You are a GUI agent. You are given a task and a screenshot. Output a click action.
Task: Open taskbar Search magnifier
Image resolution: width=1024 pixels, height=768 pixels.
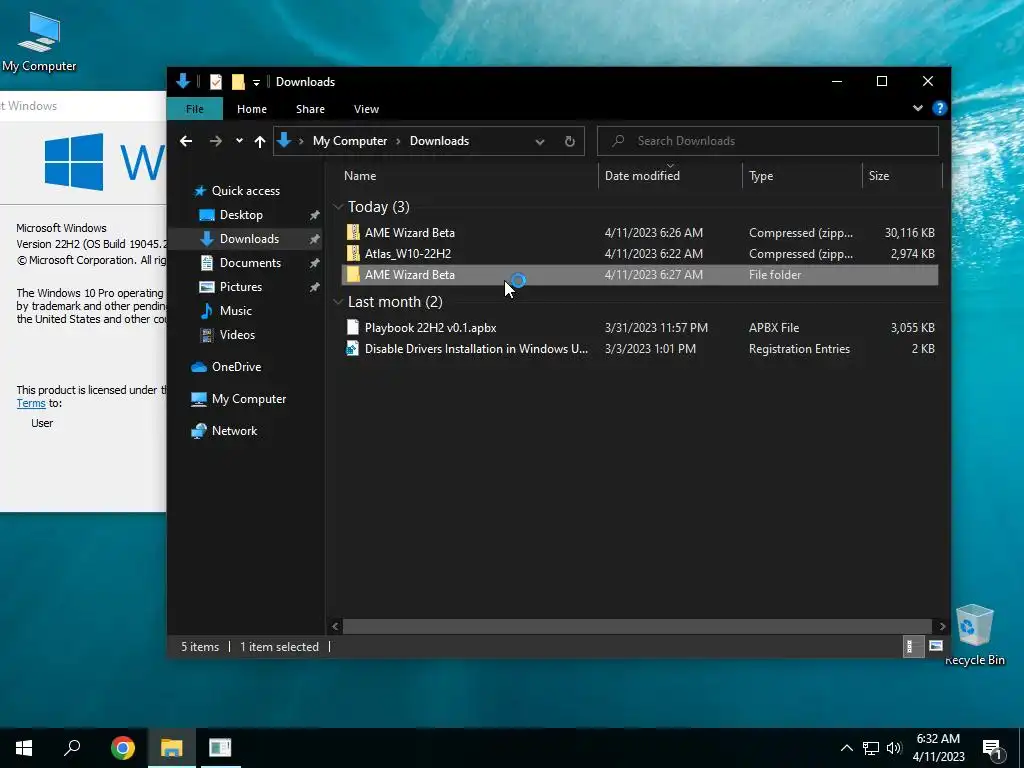pos(72,748)
